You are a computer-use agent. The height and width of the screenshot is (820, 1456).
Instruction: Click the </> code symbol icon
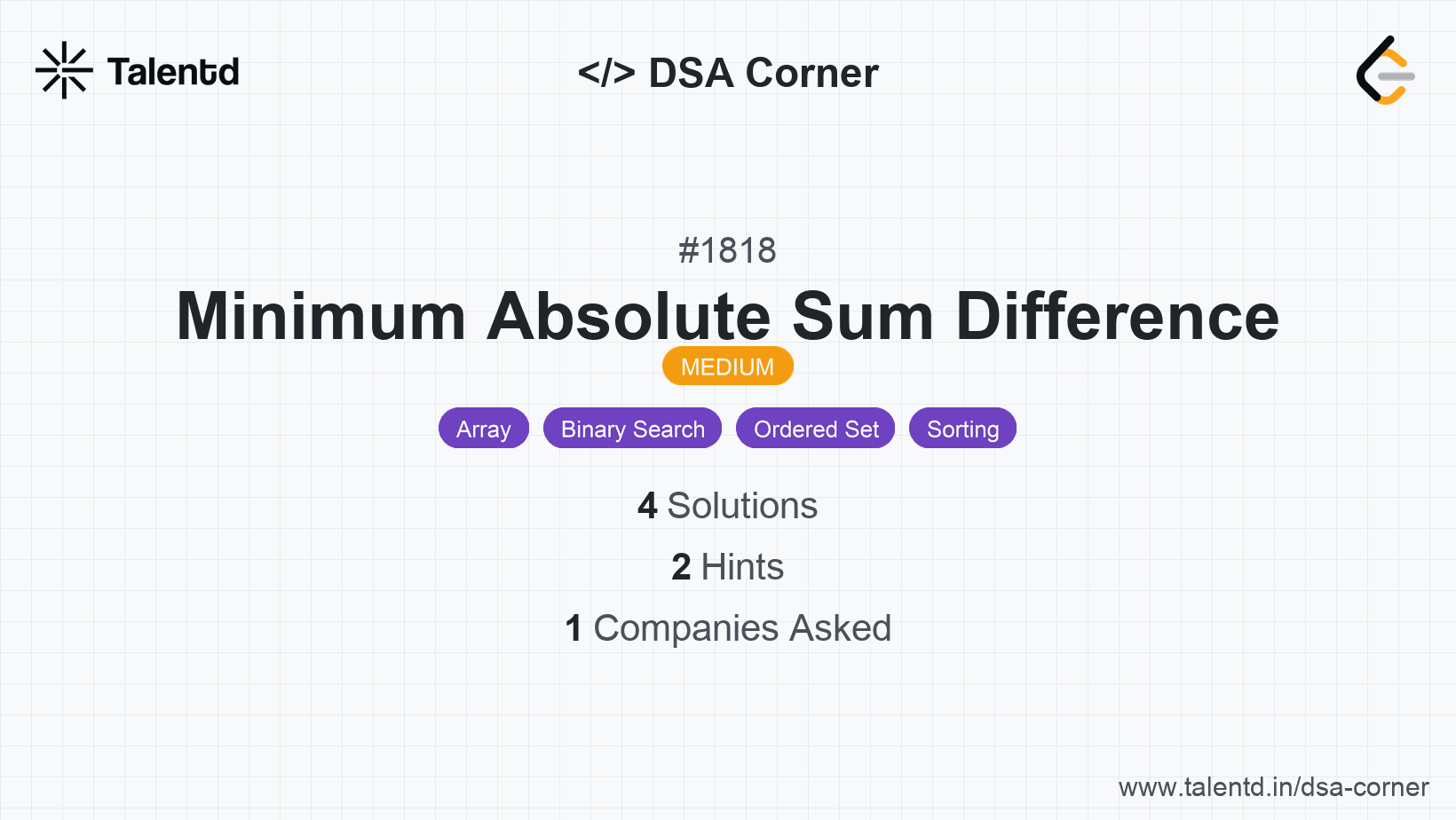(606, 73)
